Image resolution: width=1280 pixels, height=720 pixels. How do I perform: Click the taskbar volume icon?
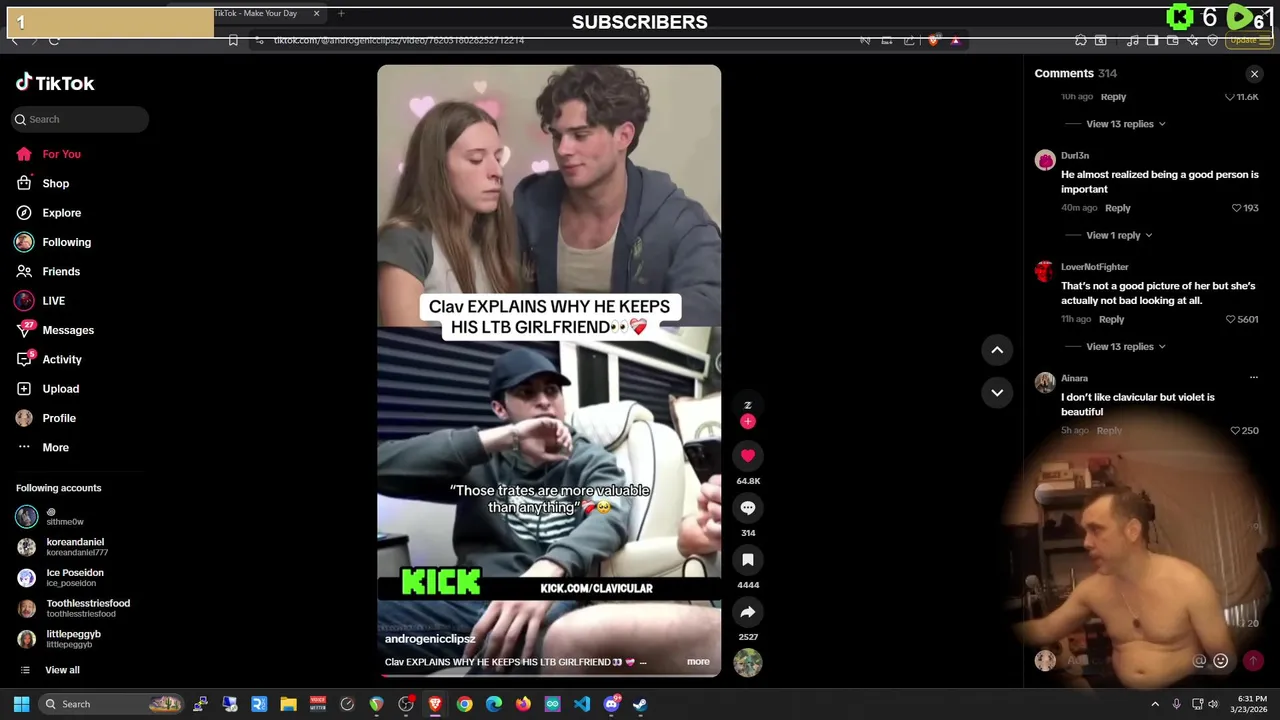[1213, 704]
